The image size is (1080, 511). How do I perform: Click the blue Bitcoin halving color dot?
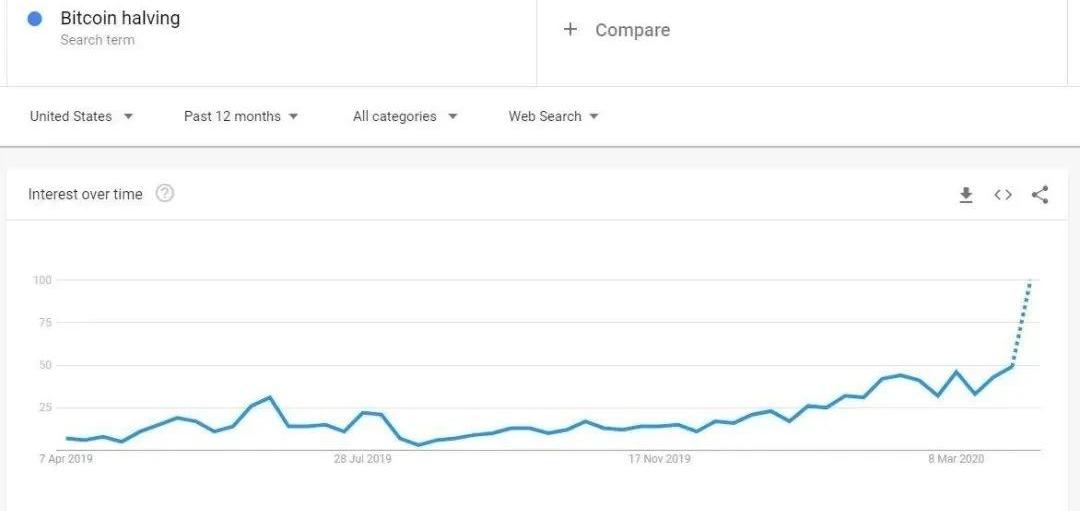click(x=35, y=19)
